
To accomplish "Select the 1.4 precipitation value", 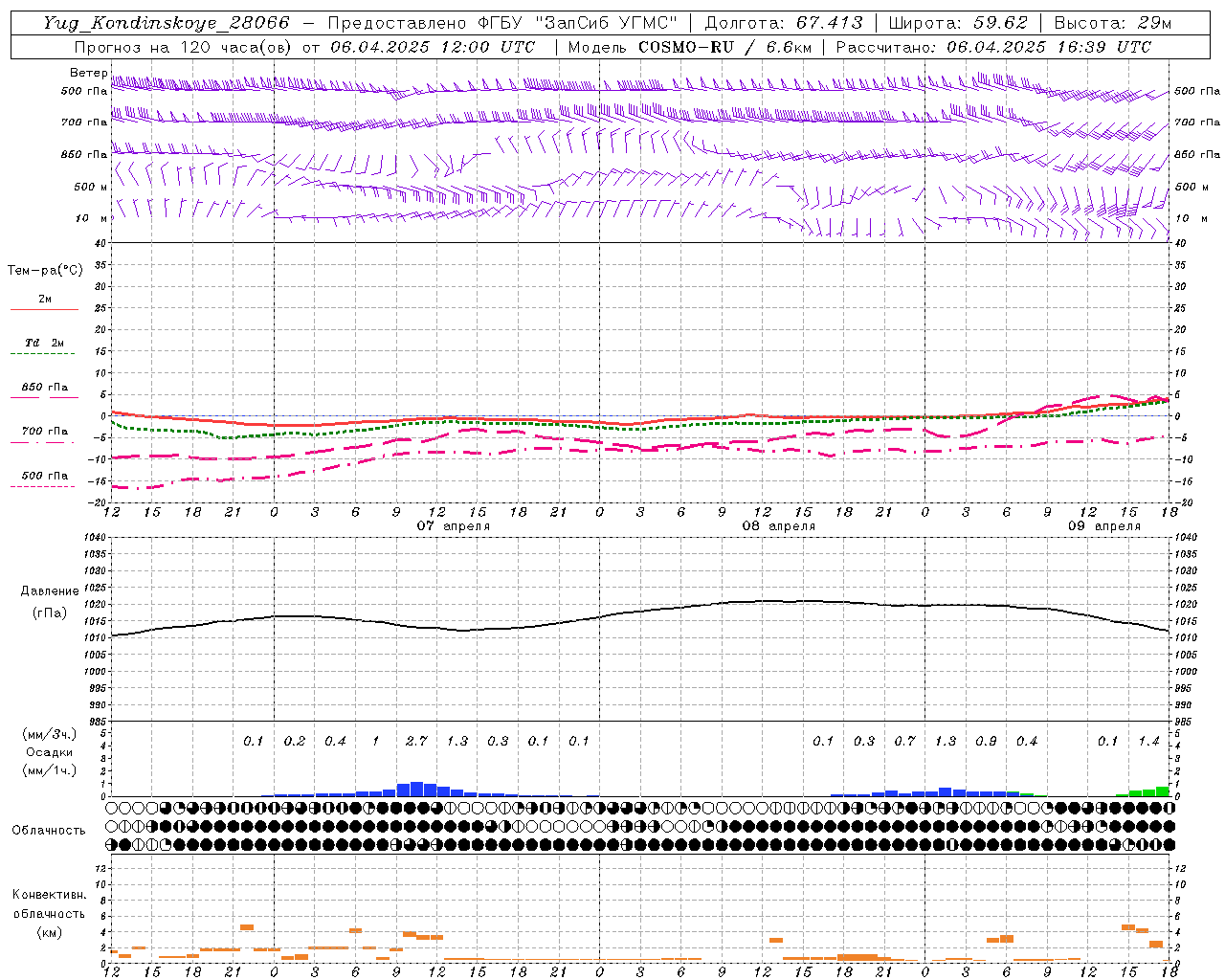I will pyautogui.click(x=1148, y=741).
